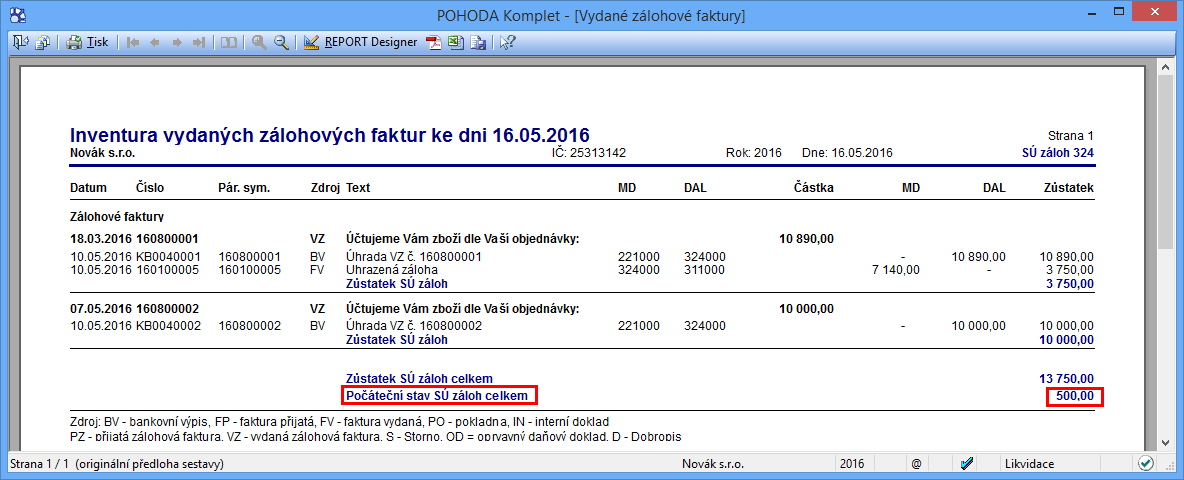This screenshot has width=1184, height=480.
Task: Click the Zálohové faktury section heading
Action: pyautogui.click(x=117, y=217)
